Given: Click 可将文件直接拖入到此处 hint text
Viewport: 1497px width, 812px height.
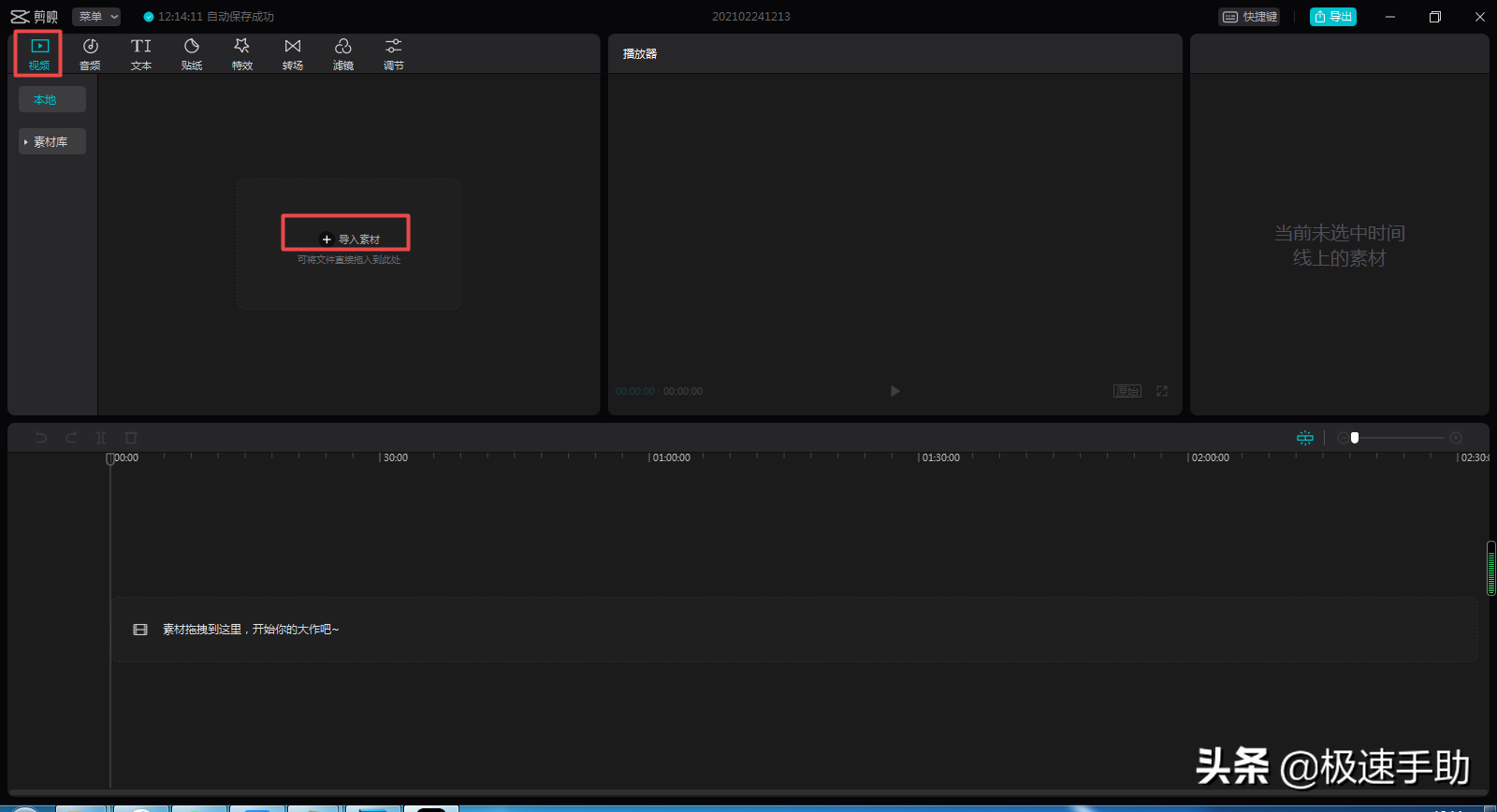Looking at the screenshot, I should coord(349,260).
